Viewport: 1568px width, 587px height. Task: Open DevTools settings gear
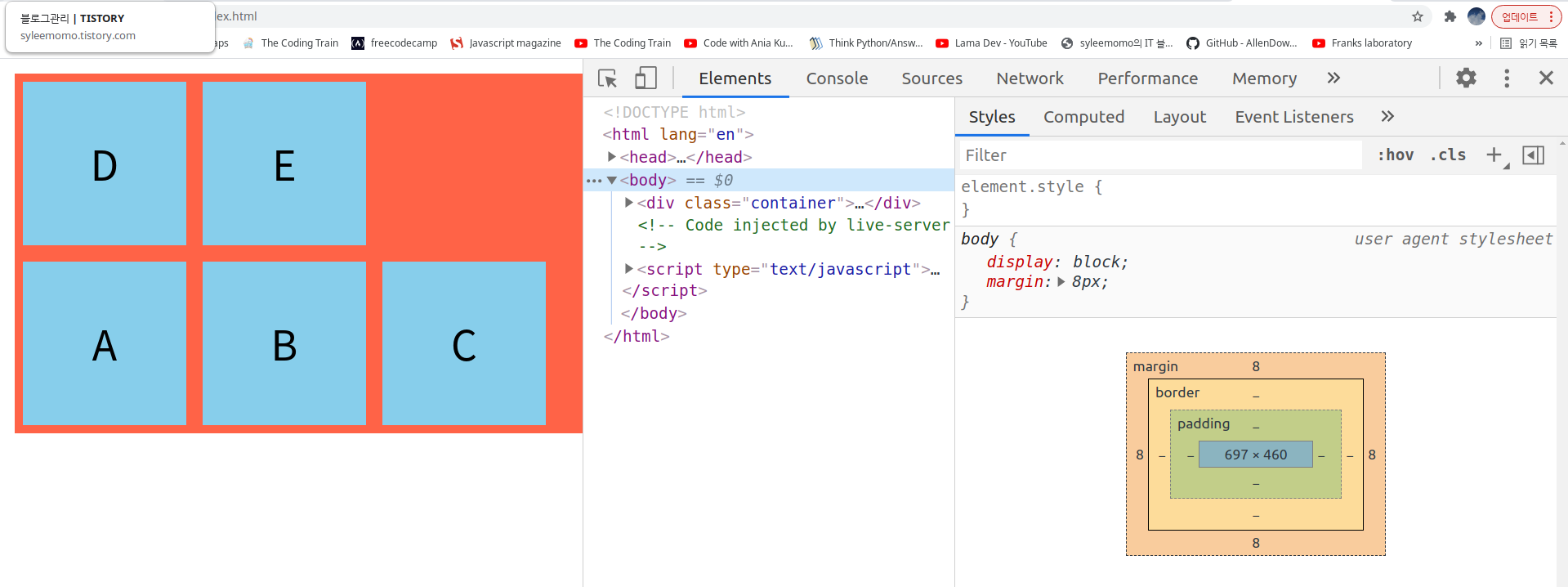[1467, 78]
